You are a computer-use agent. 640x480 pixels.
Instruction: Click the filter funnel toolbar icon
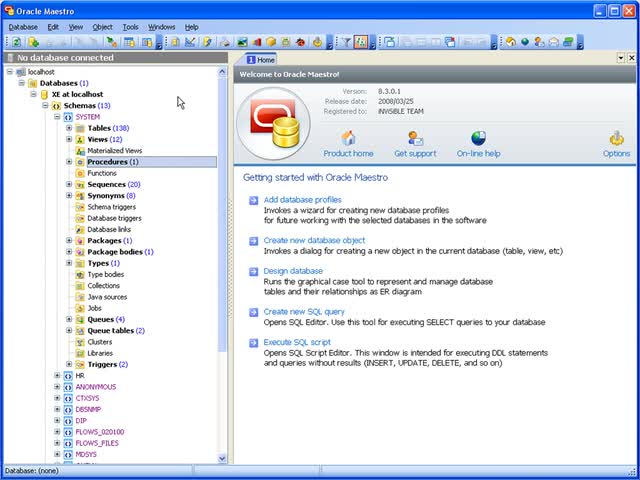(346, 42)
